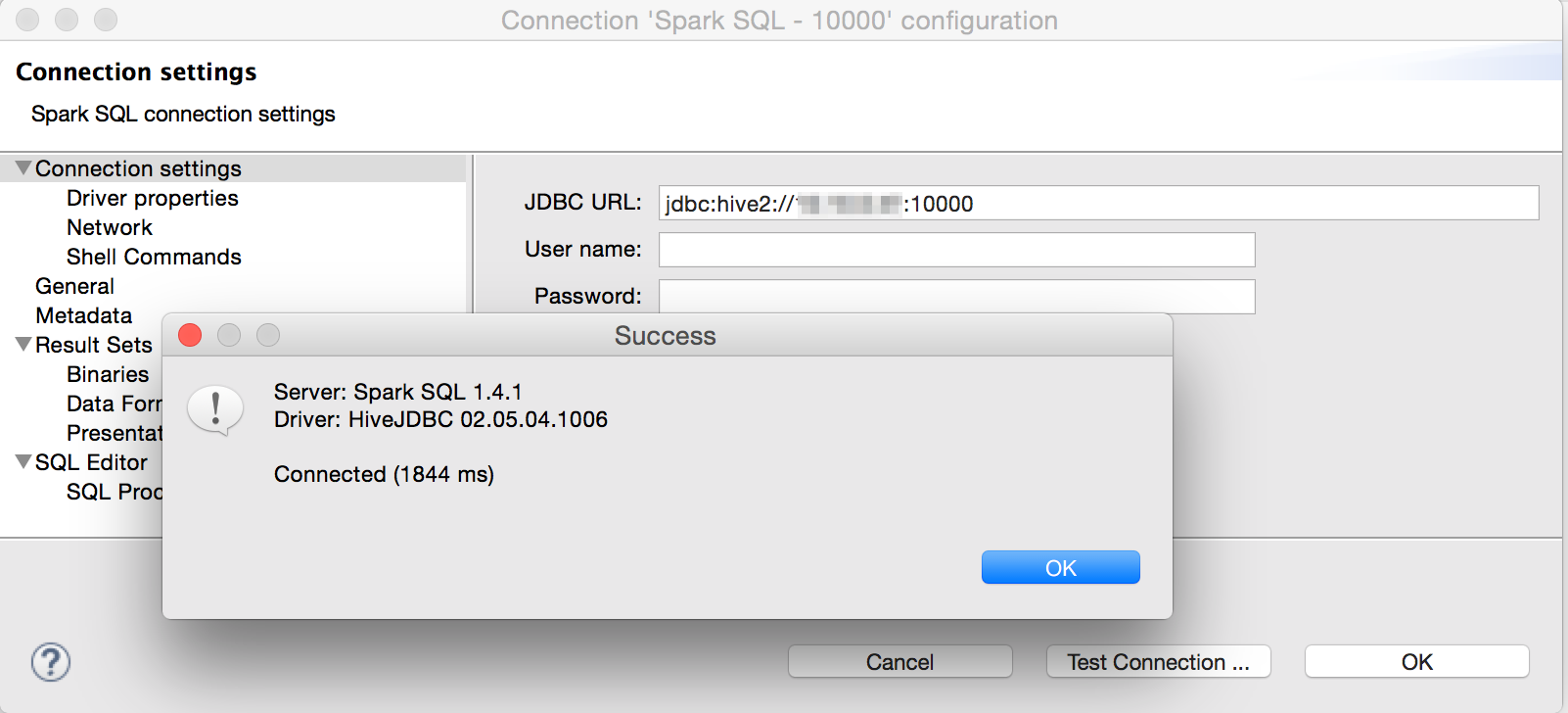Click the exclamation info icon in Success dialog
The image size is (1568, 713).
215,409
